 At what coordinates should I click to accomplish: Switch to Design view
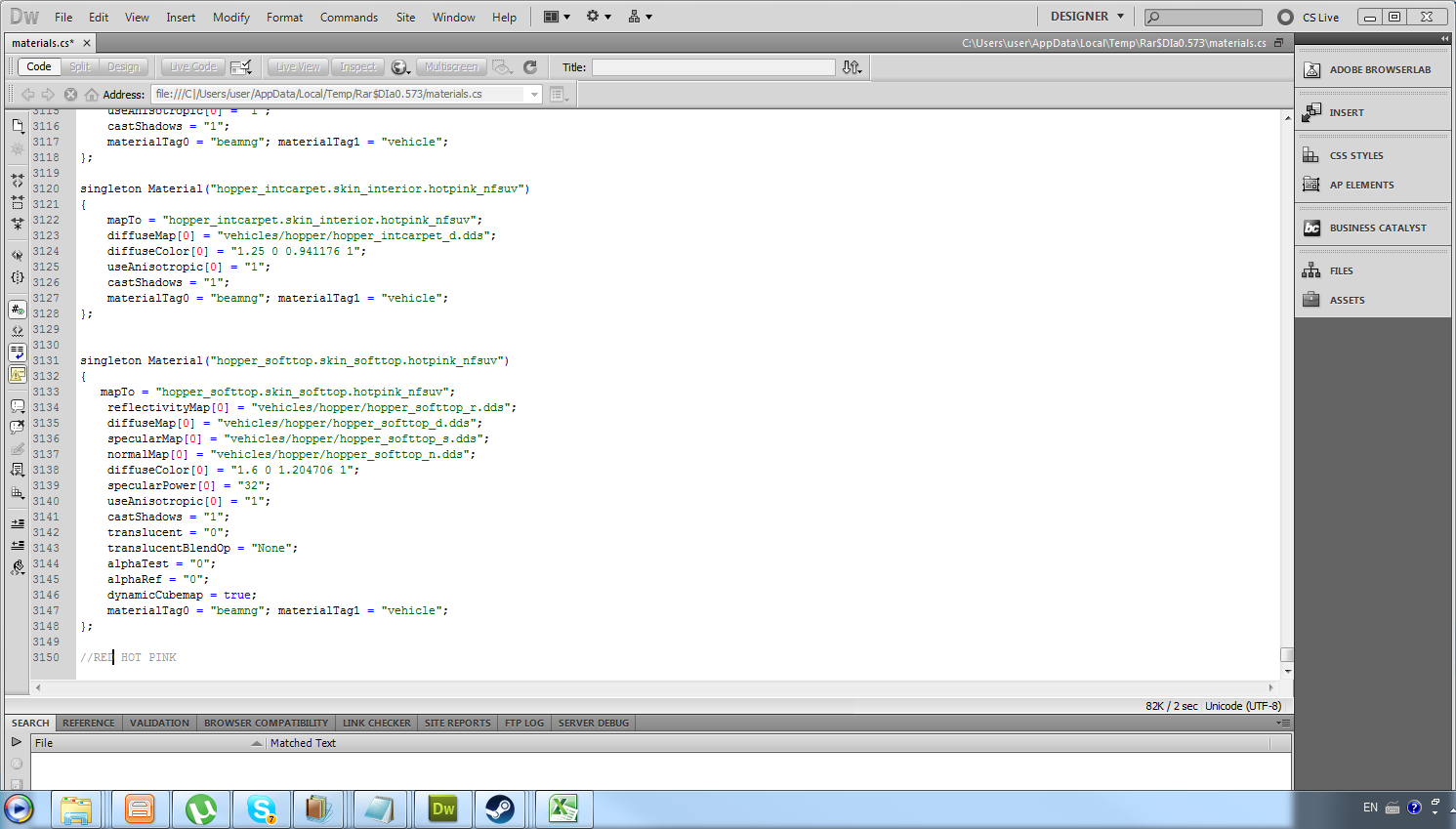123,67
